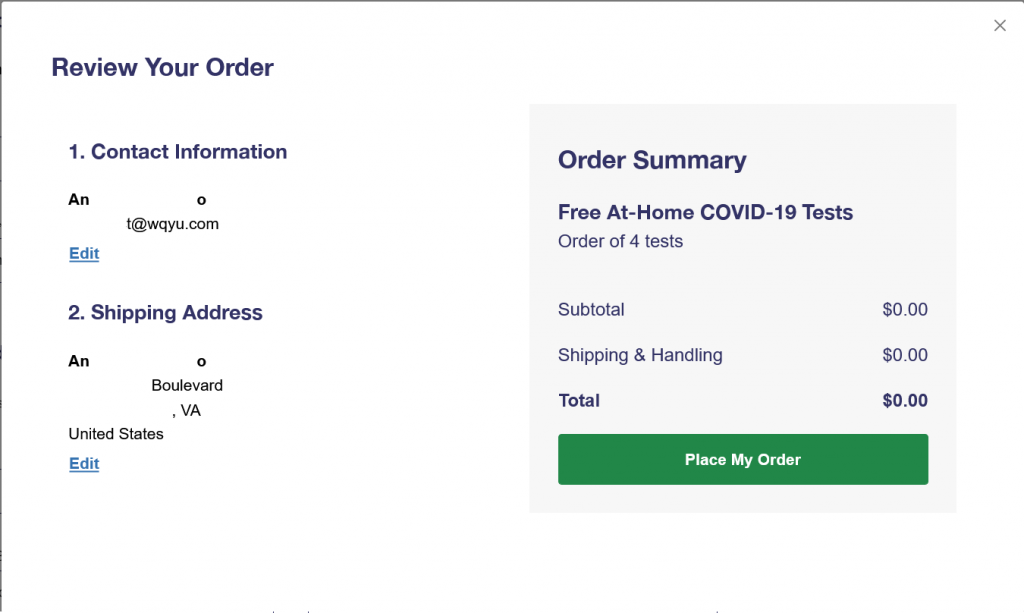Click the Shipping & Handling label

coord(640,355)
